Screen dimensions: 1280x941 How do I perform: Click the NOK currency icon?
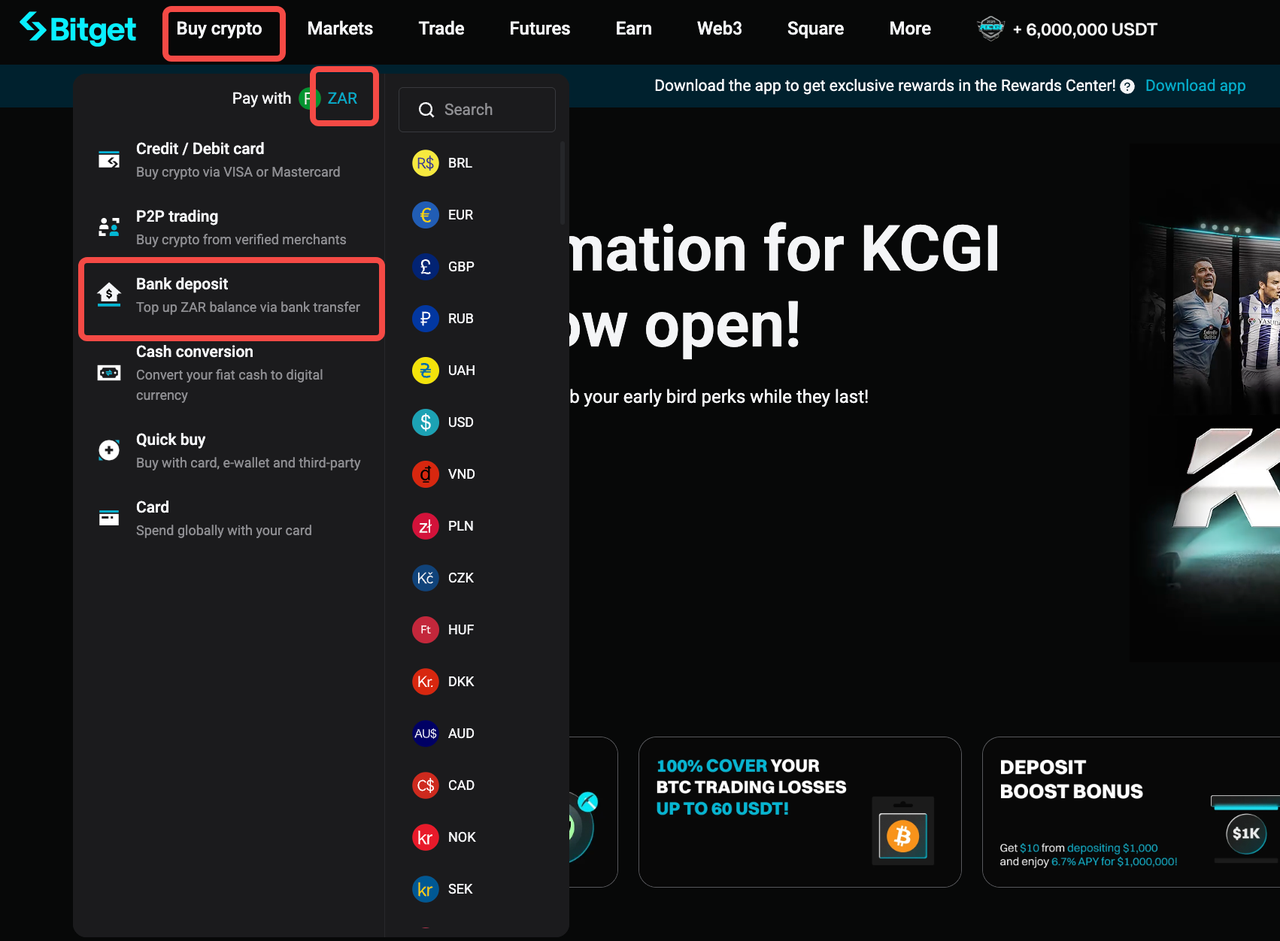[425, 837]
